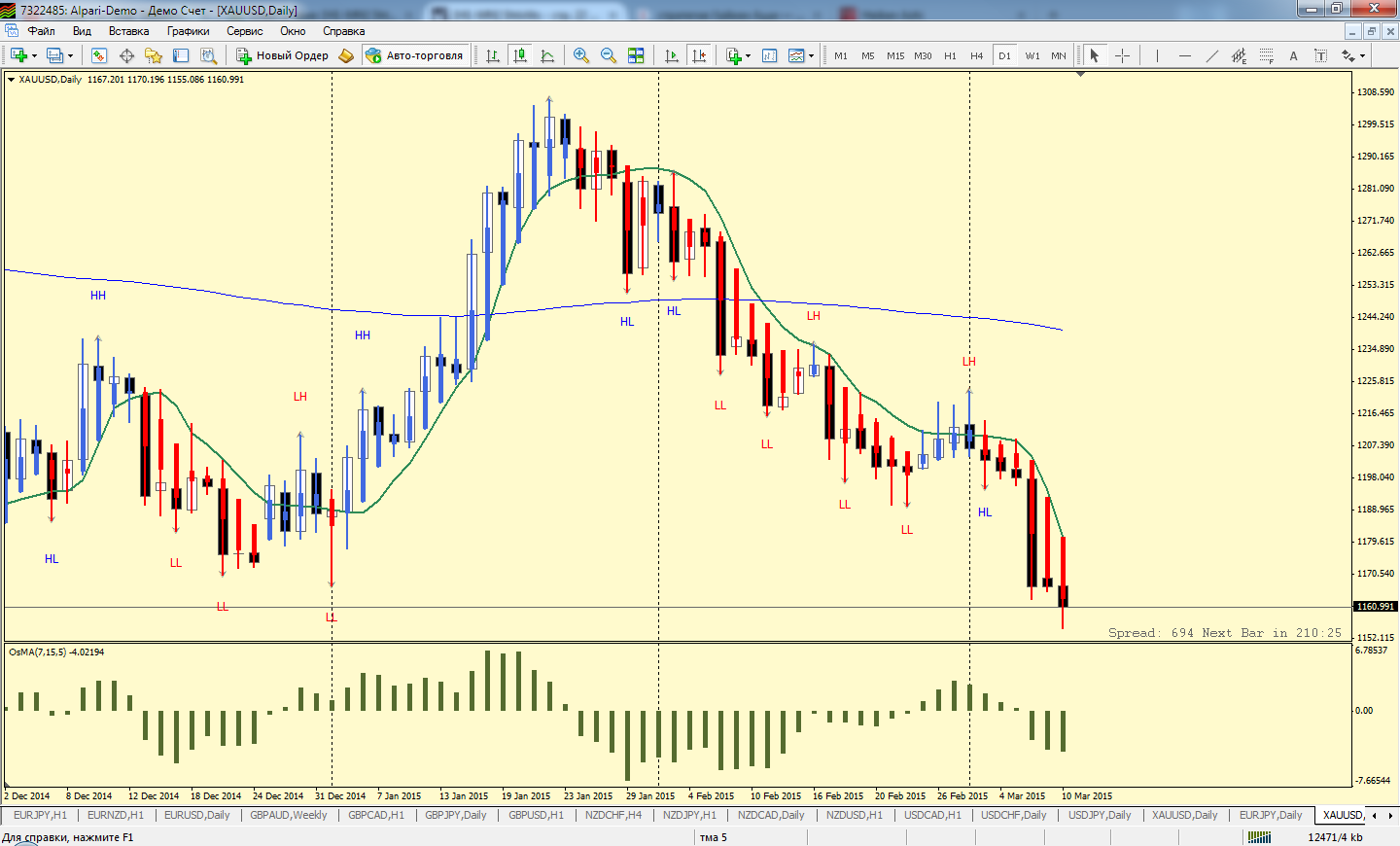This screenshot has width=1400, height=846.
Task: Click the chart shift marker triangle
Action: [1080, 74]
